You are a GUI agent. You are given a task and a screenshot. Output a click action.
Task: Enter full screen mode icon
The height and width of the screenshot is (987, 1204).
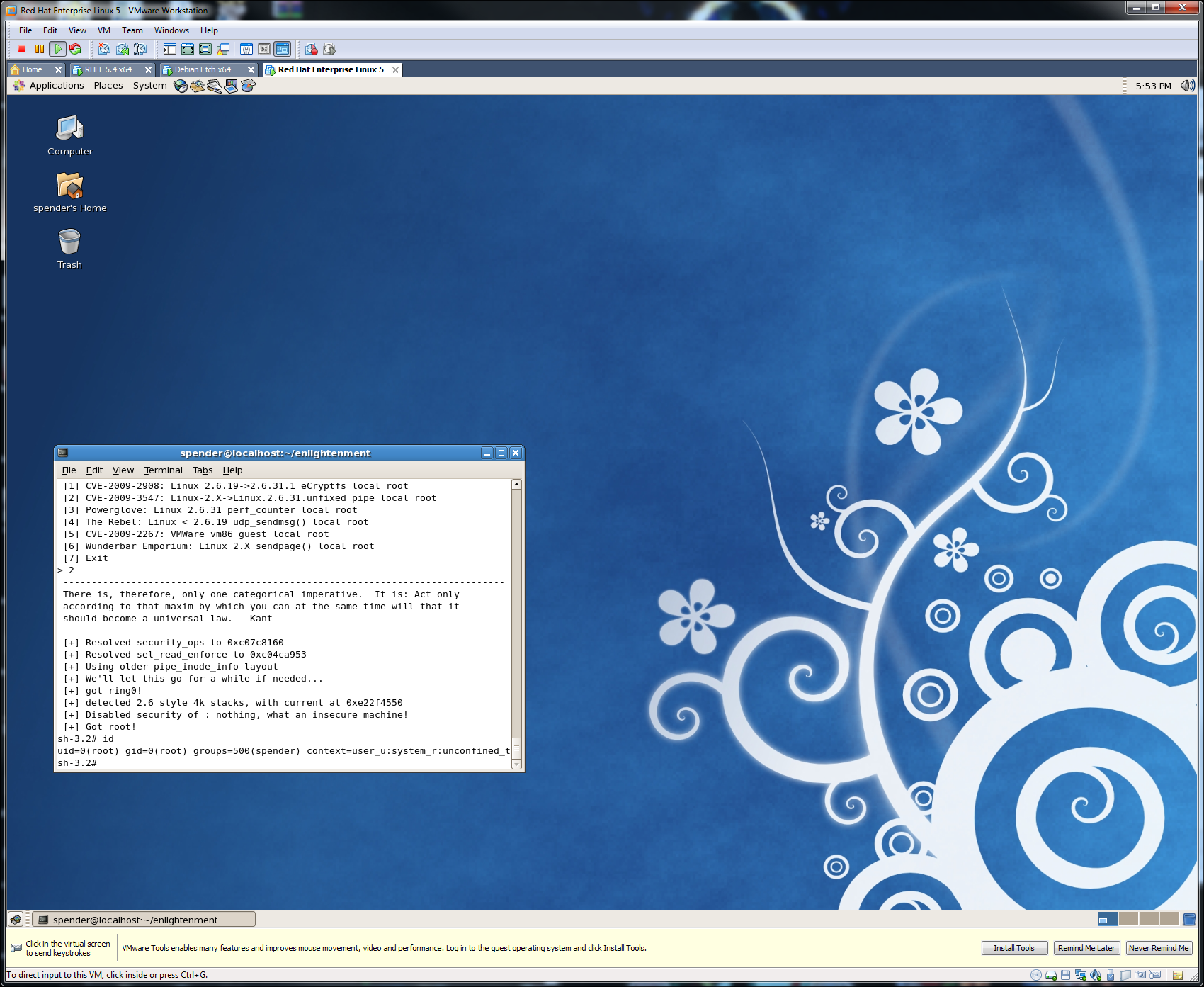(205, 49)
